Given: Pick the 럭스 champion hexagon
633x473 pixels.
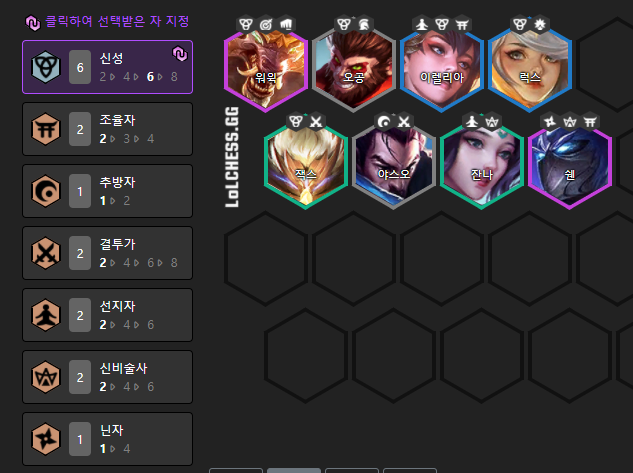Looking at the screenshot, I should point(530,67).
